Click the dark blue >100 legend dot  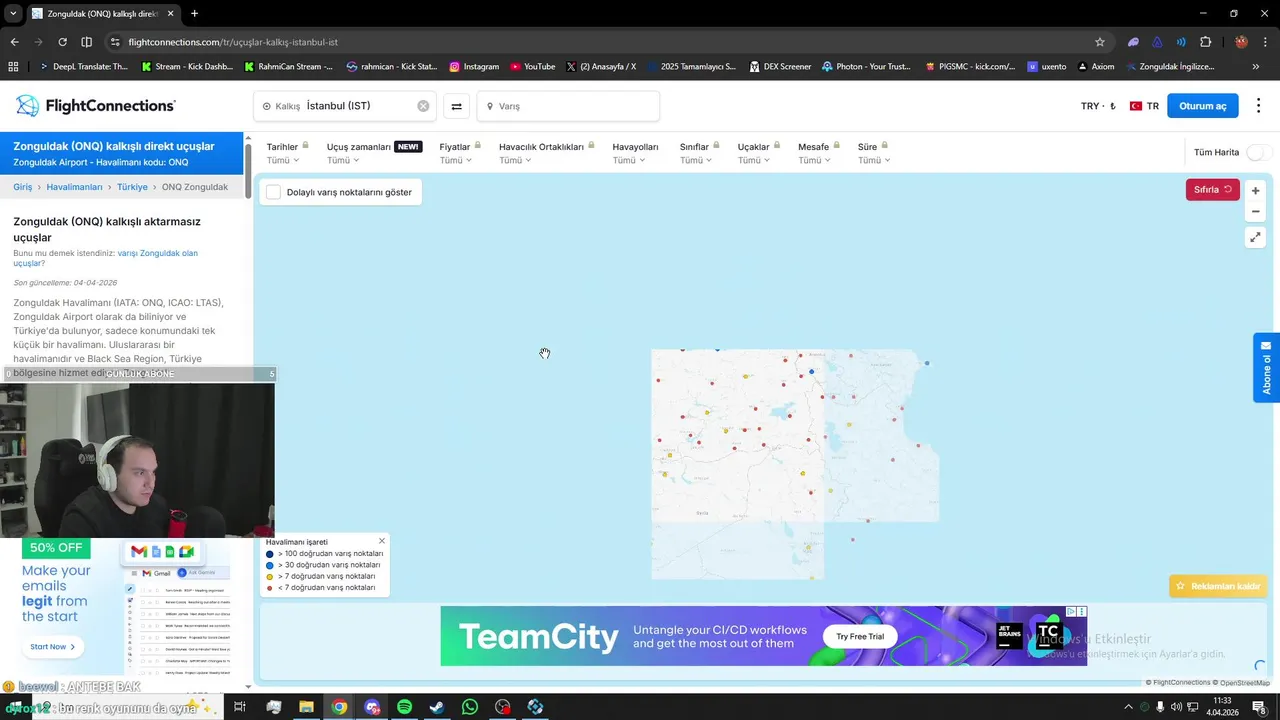pos(270,554)
